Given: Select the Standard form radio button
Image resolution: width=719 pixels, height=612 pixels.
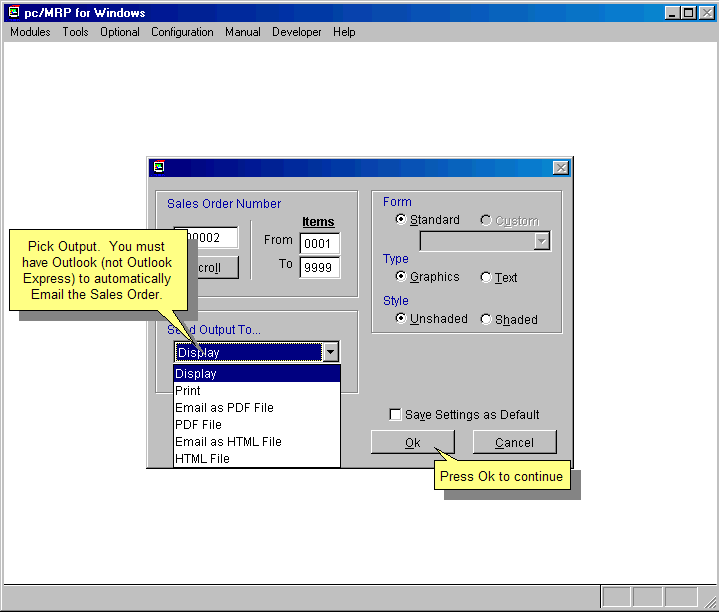Looking at the screenshot, I should coord(402,220).
